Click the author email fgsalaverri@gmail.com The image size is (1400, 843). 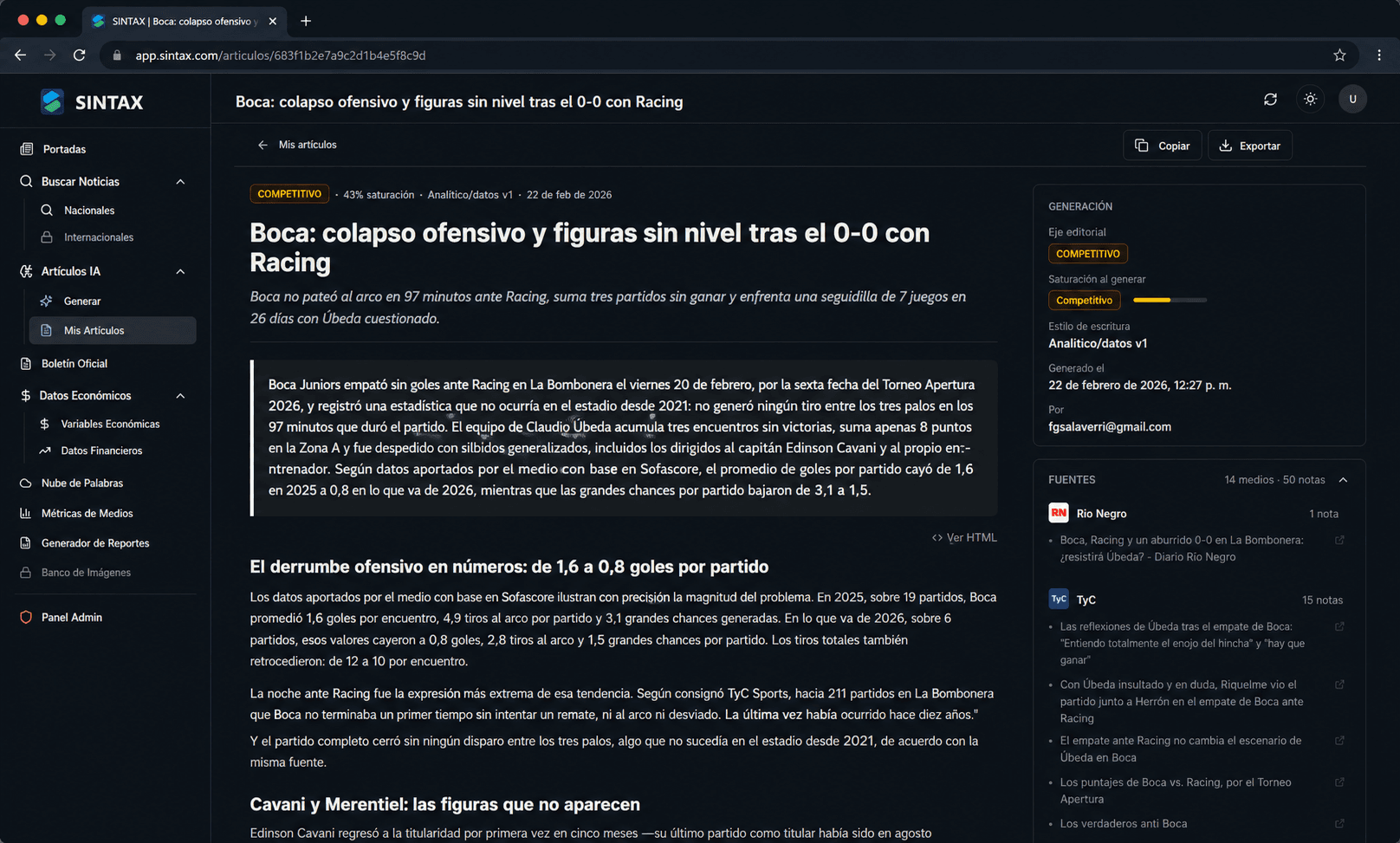coord(1110,427)
